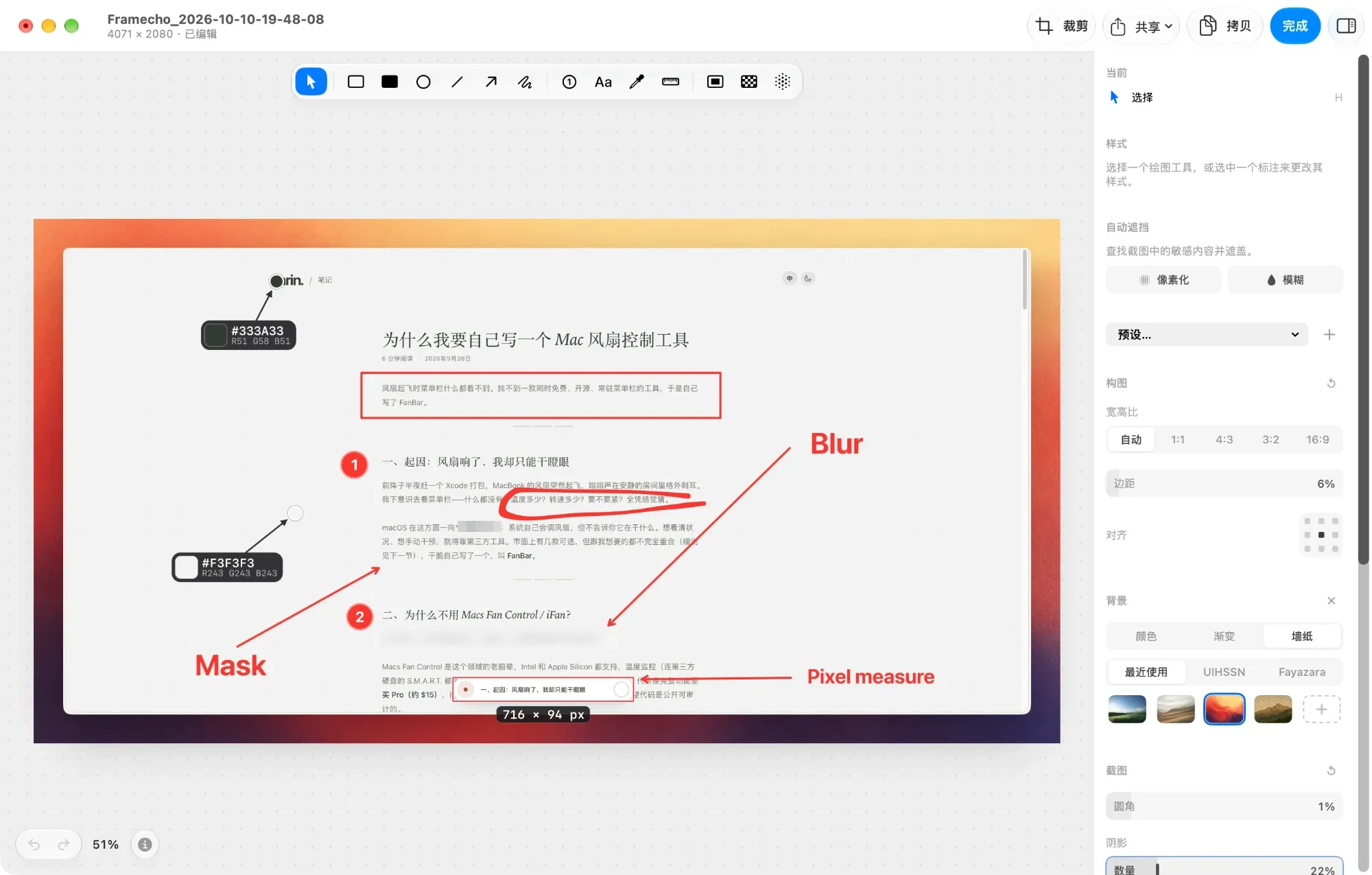Select the ellipse tool
This screenshot has height=875, width=1372.
tap(423, 82)
